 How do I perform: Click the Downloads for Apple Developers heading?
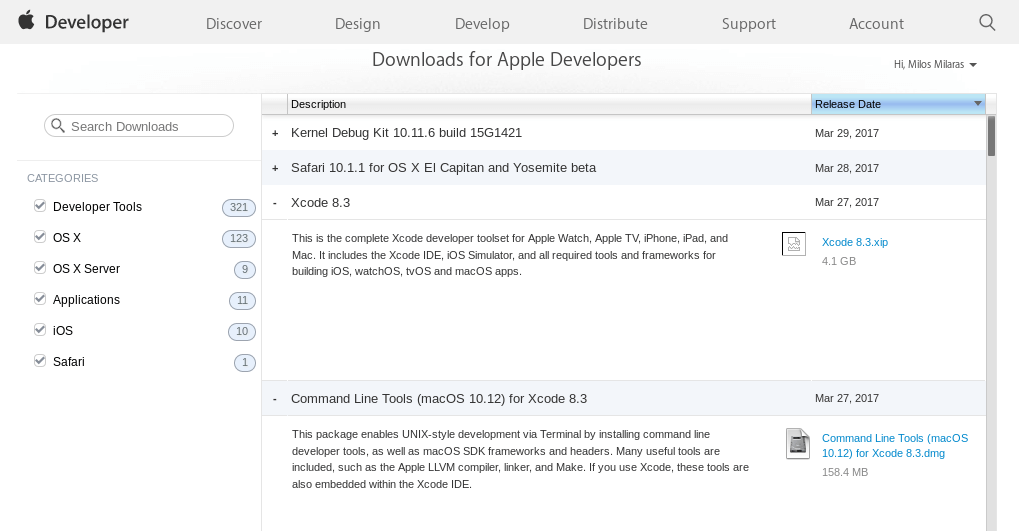[x=506, y=60]
